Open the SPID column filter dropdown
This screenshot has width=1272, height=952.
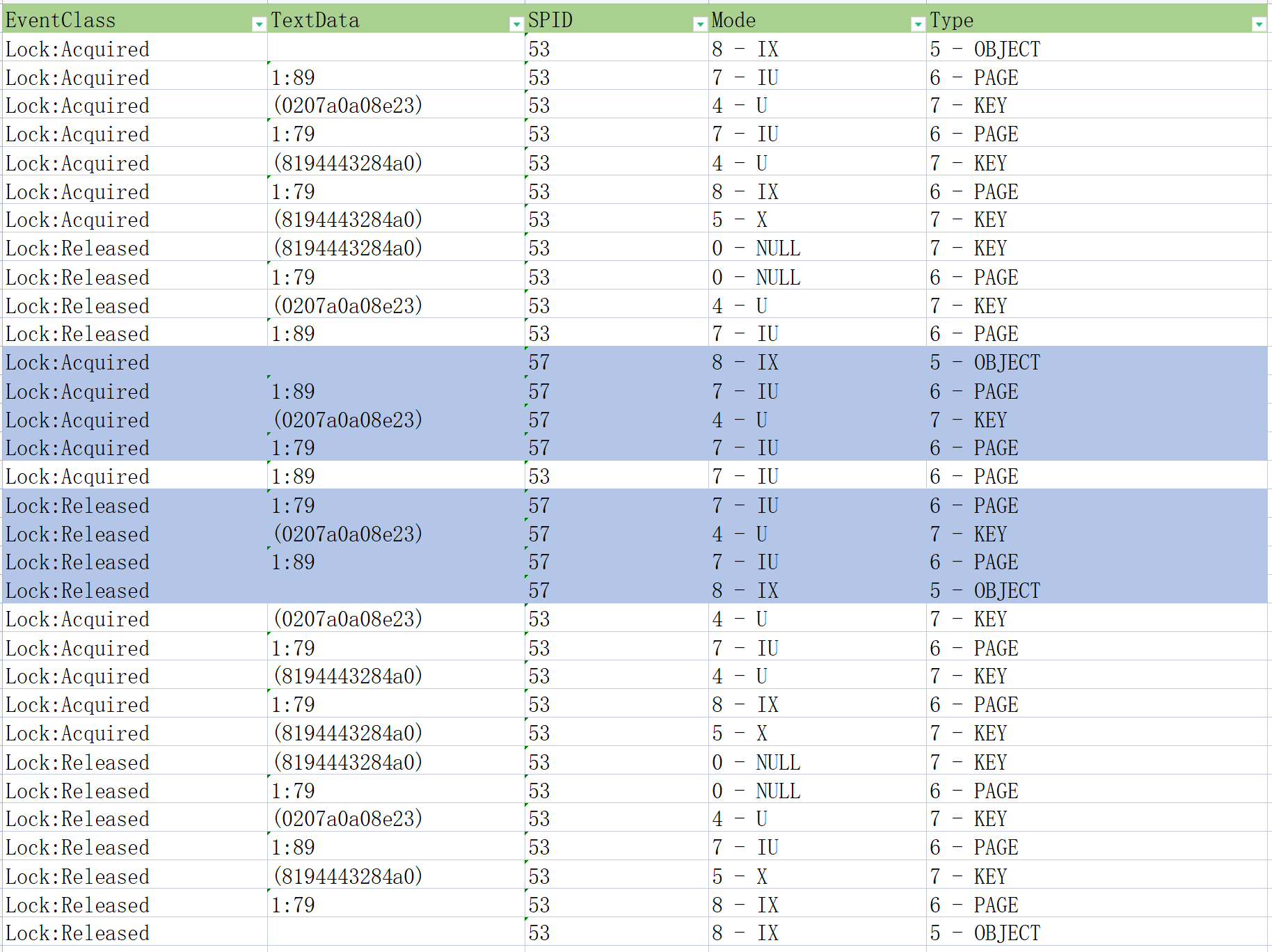pos(700,24)
